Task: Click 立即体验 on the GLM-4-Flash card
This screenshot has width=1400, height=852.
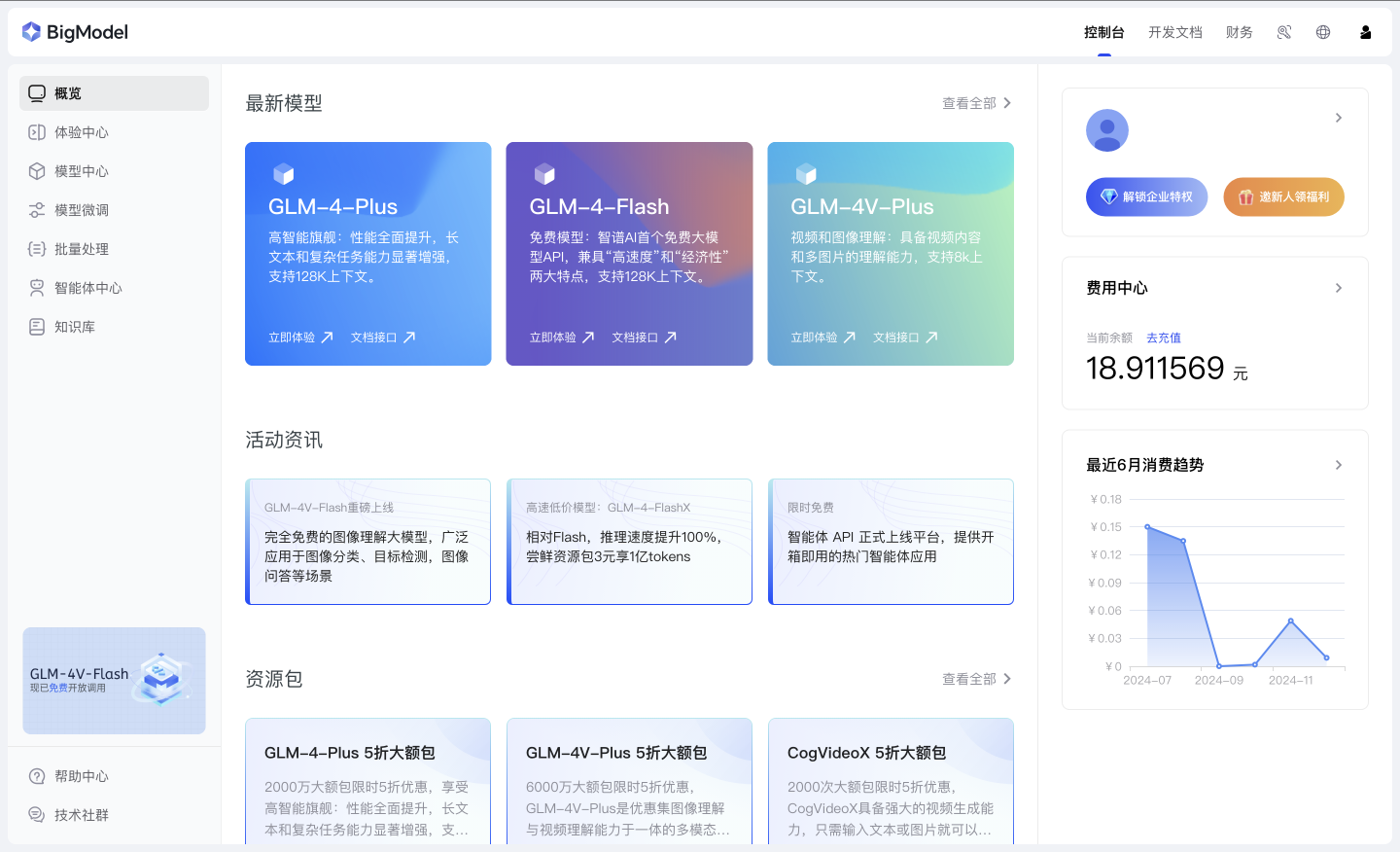Action: click(562, 337)
